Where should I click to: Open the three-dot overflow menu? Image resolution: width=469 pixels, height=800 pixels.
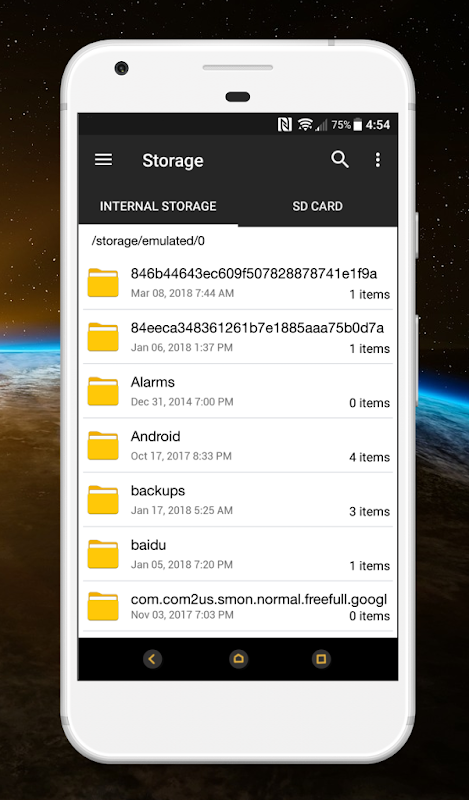[378, 160]
